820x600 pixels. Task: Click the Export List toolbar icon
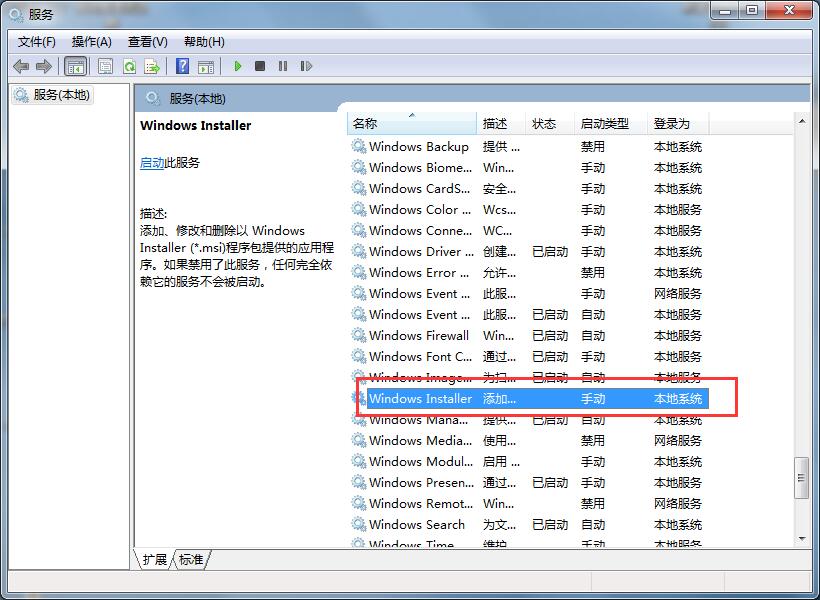pyautogui.click(x=152, y=66)
